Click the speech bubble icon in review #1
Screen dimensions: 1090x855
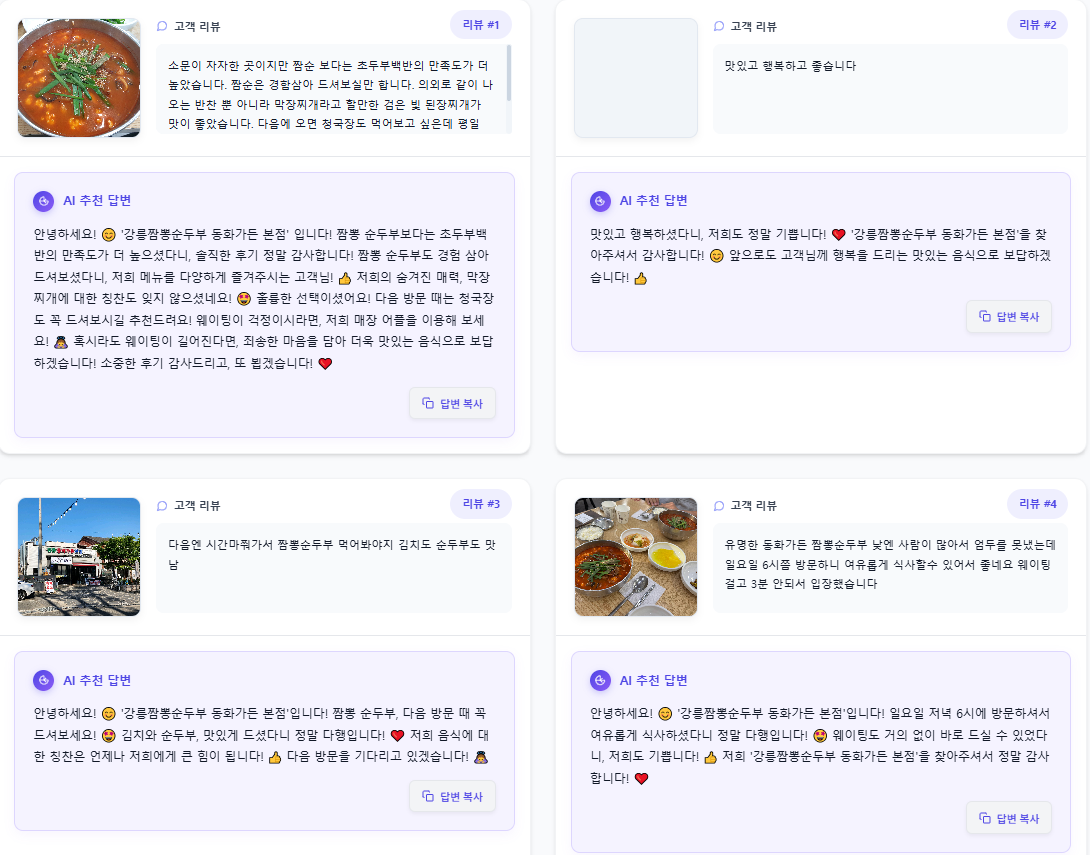[x=162, y=26]
